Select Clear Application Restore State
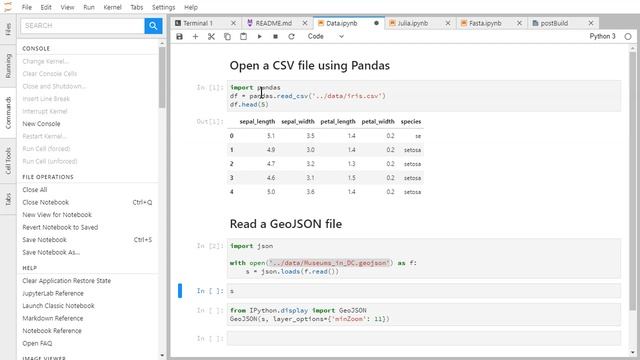The width and height of the screenshot is (640, 360). 67,281
